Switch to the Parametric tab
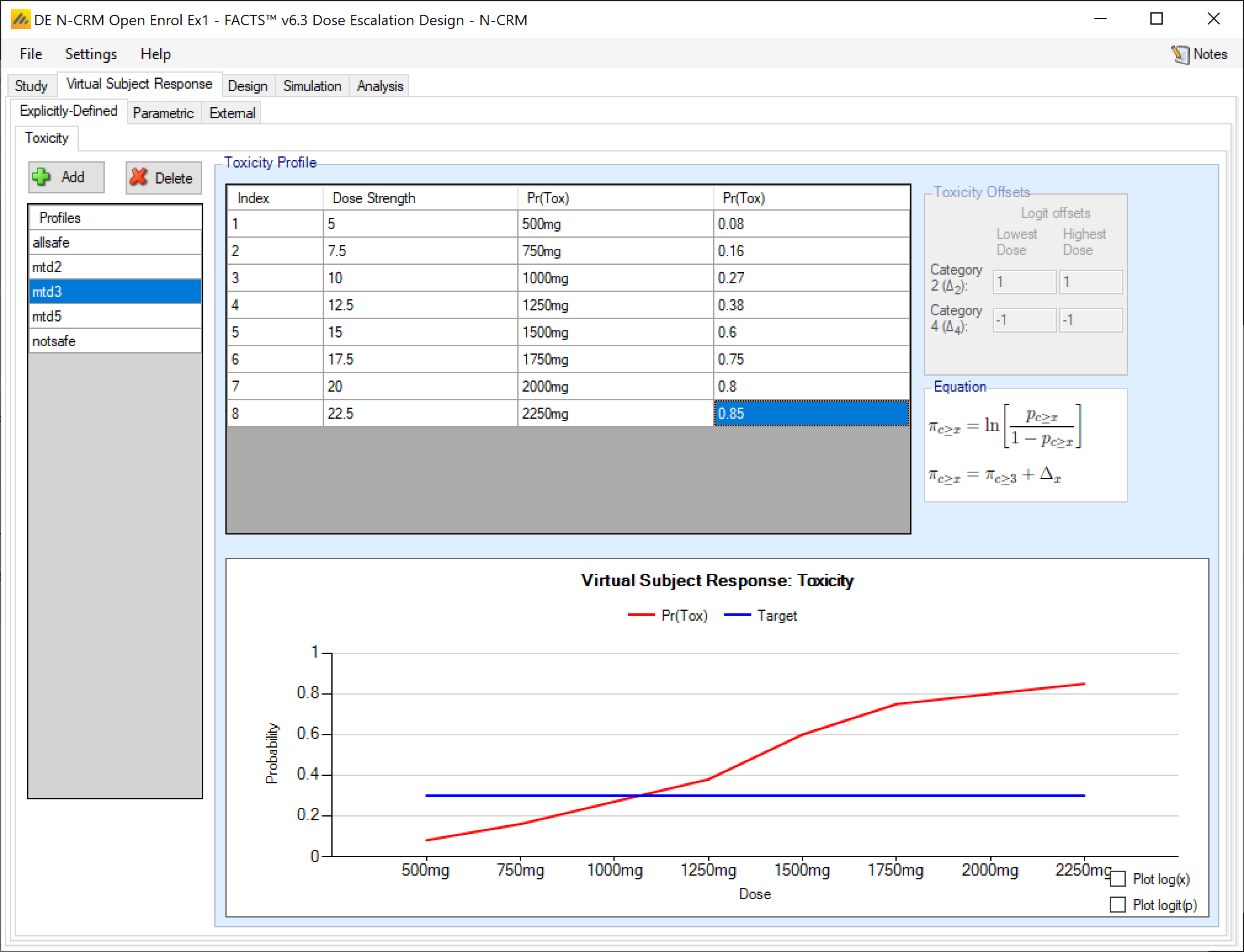 [x=163, y=113]
